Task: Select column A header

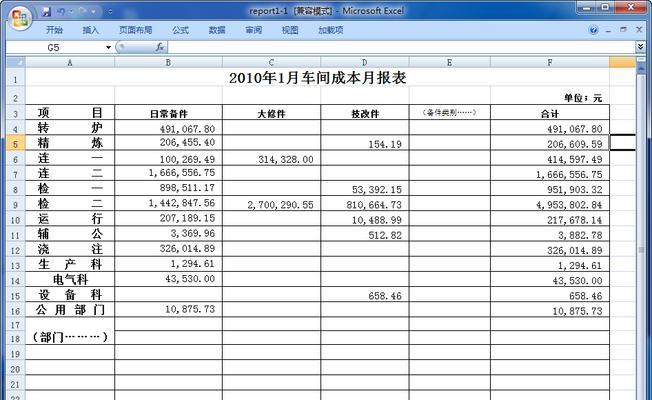Action: [70, 62]
